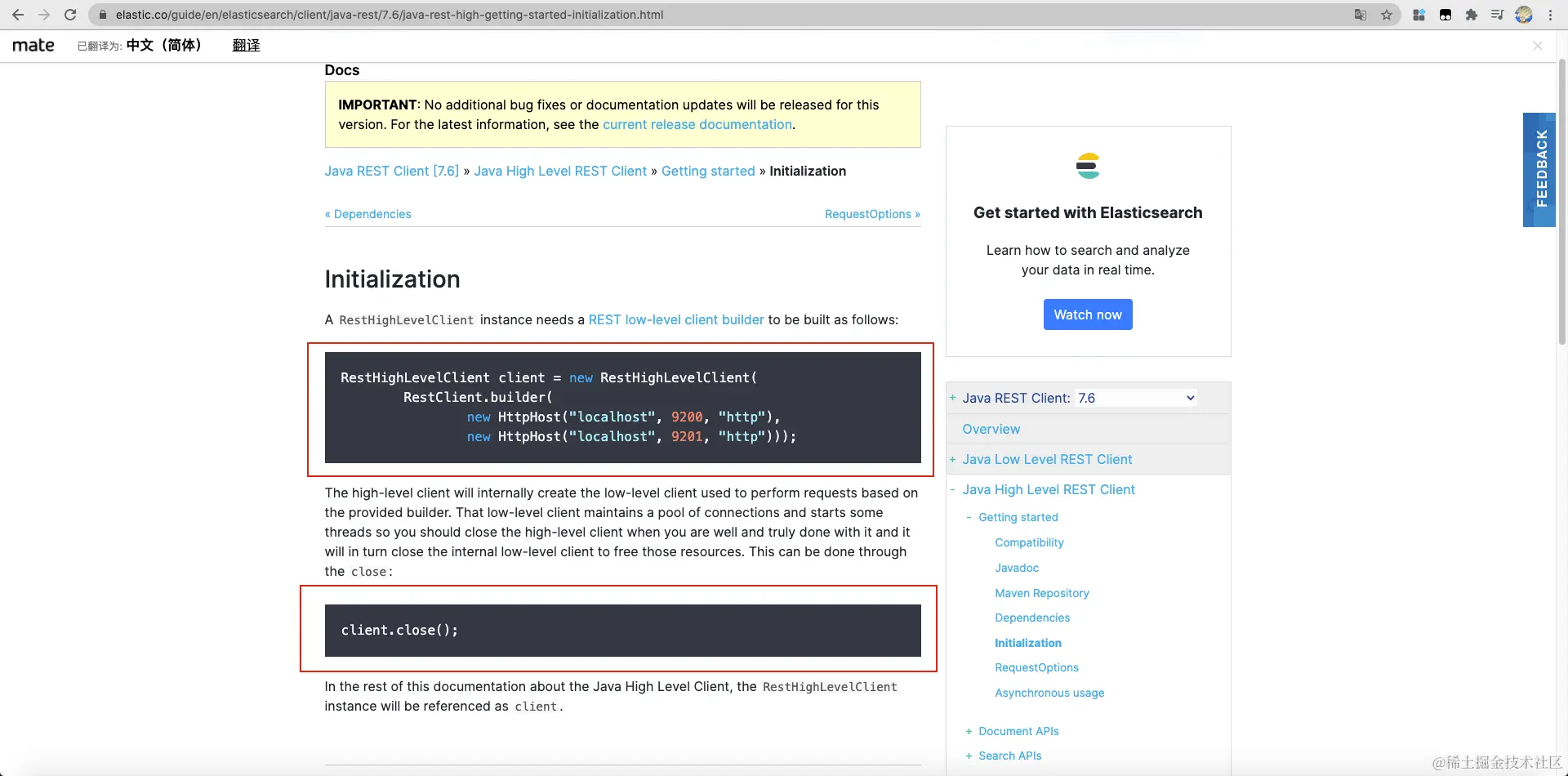Open the Maven Repository sidebar page
The width and height of the screenshot is (1568, 776).
(x=1042, y=593)
